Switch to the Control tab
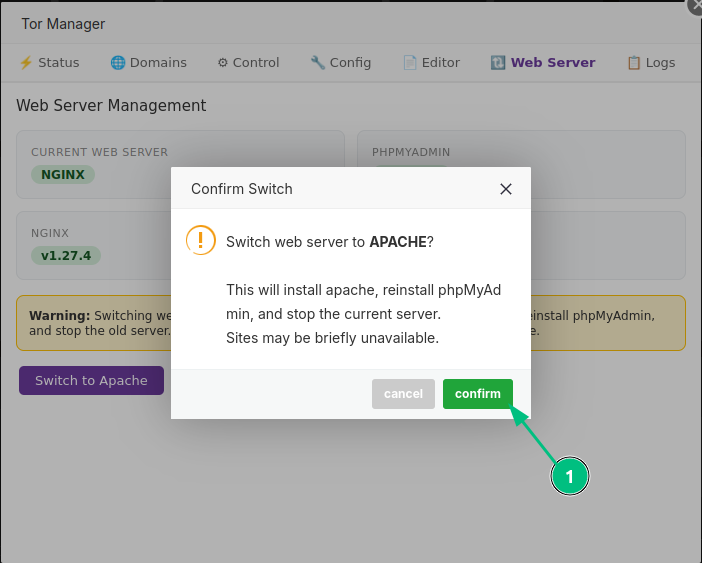Screen dimensions: 702x563 tap(248, 63)
